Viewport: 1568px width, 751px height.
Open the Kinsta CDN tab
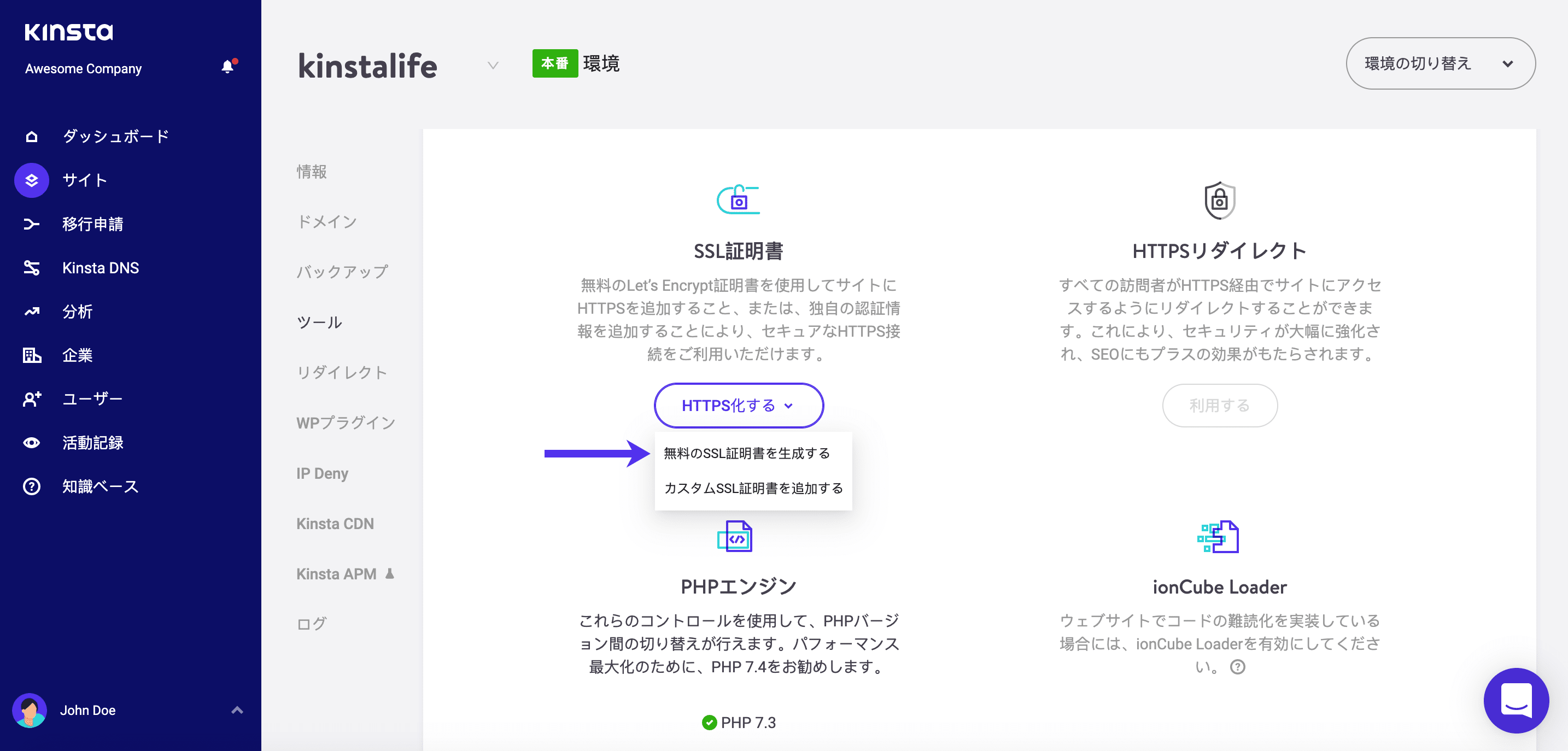(x=335, y=524)
